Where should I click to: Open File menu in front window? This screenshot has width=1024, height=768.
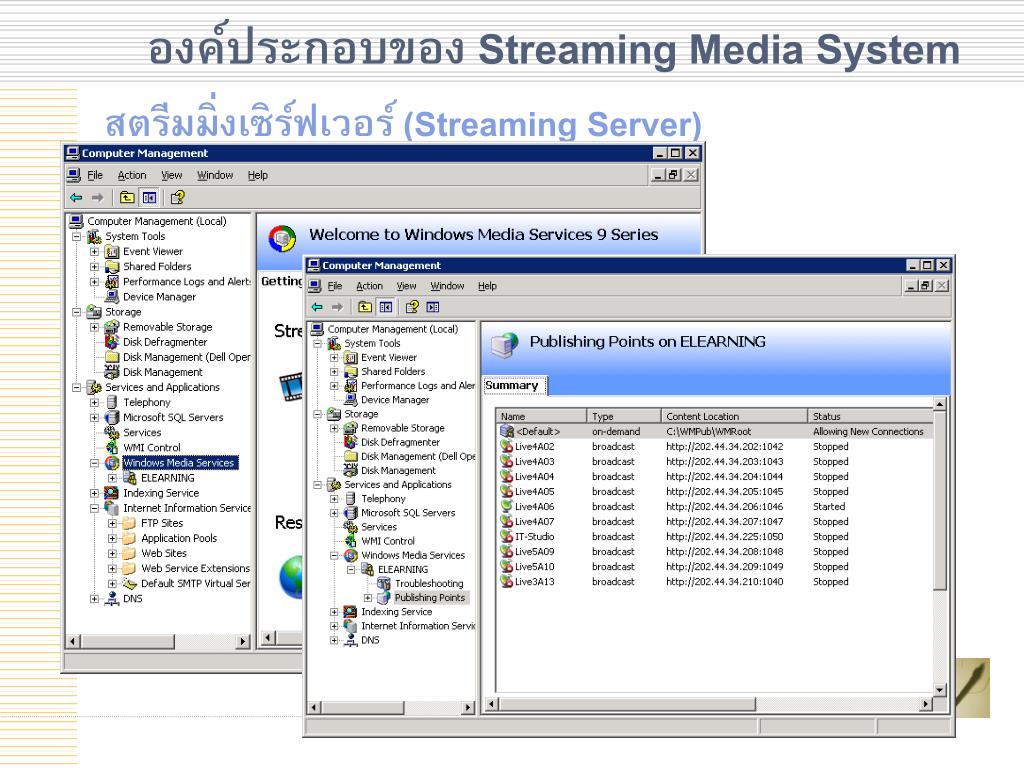pyautogui.click(x=335, y=286)
